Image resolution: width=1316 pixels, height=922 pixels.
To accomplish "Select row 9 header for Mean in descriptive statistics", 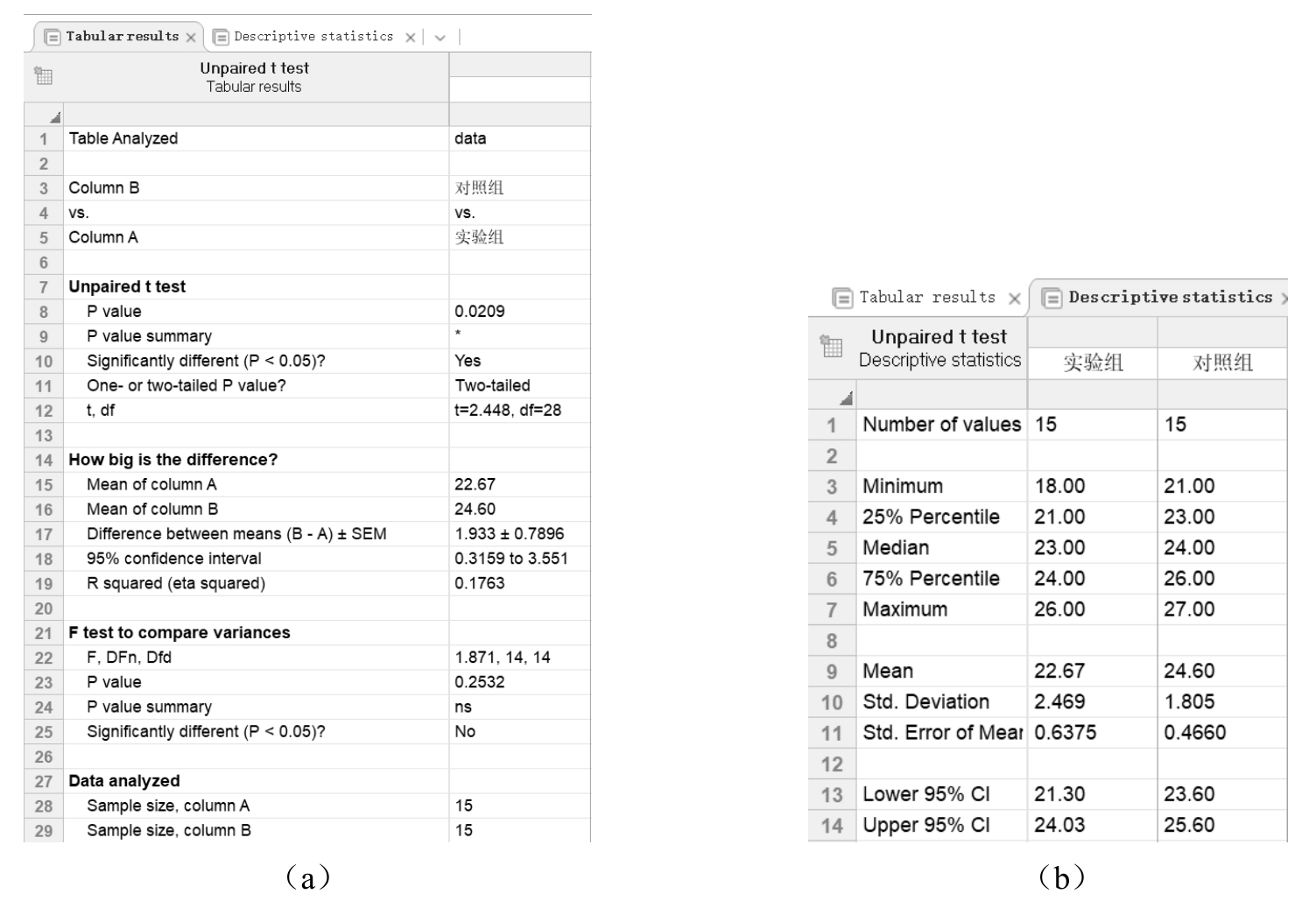I will click(x=831, y=672).
